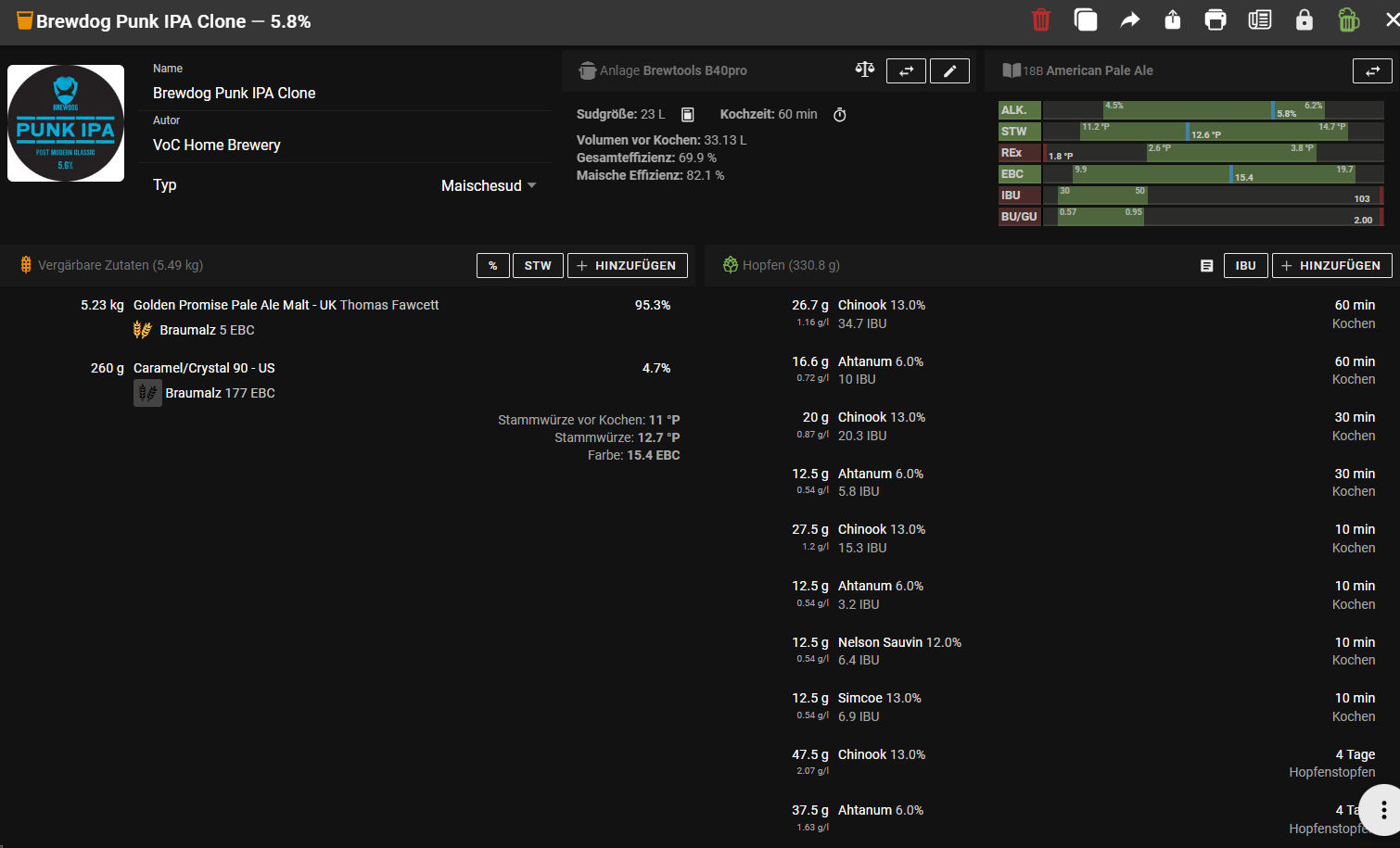Click the green beer mug brew icon
Image resolution: width=1400 pixels, height=848 pixels.
tap(1348, 19)
